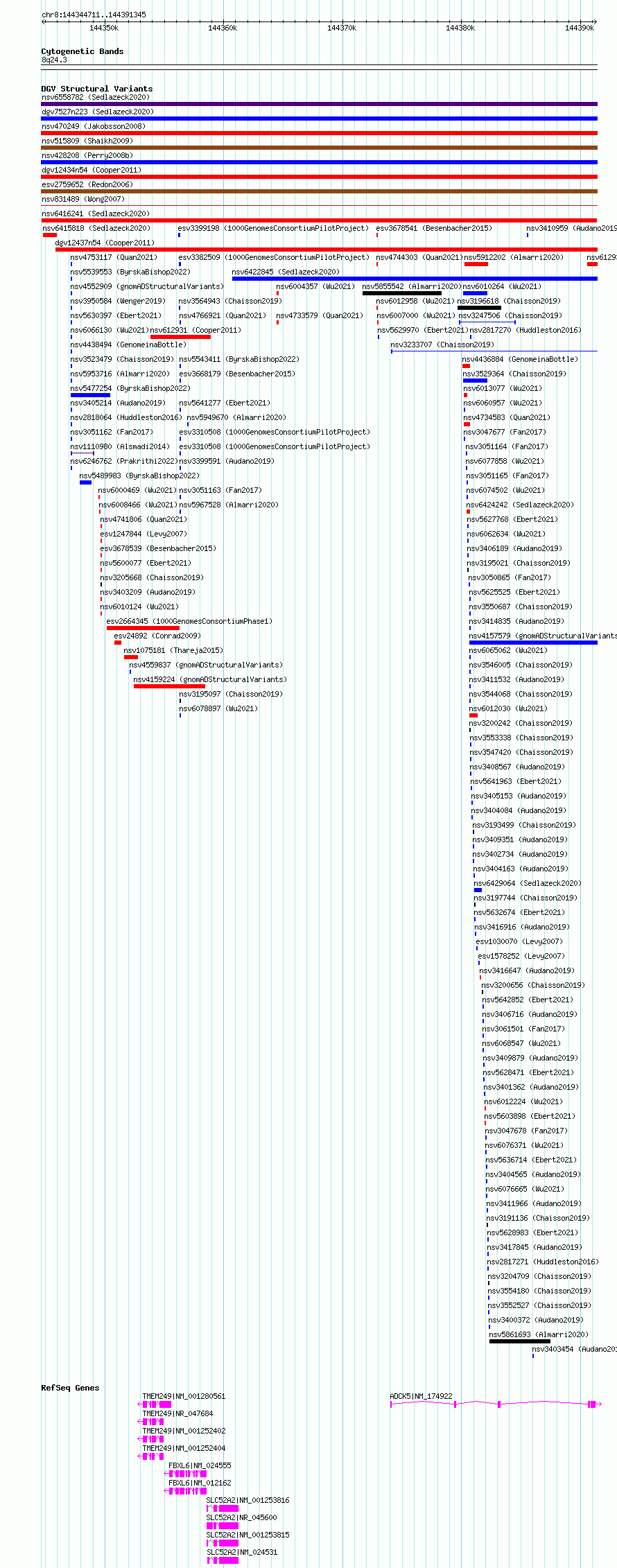Click the nsv6416241 (Sedlazeck2020) label
This screenshot has height=1568, width=617.
click(96, 214)
